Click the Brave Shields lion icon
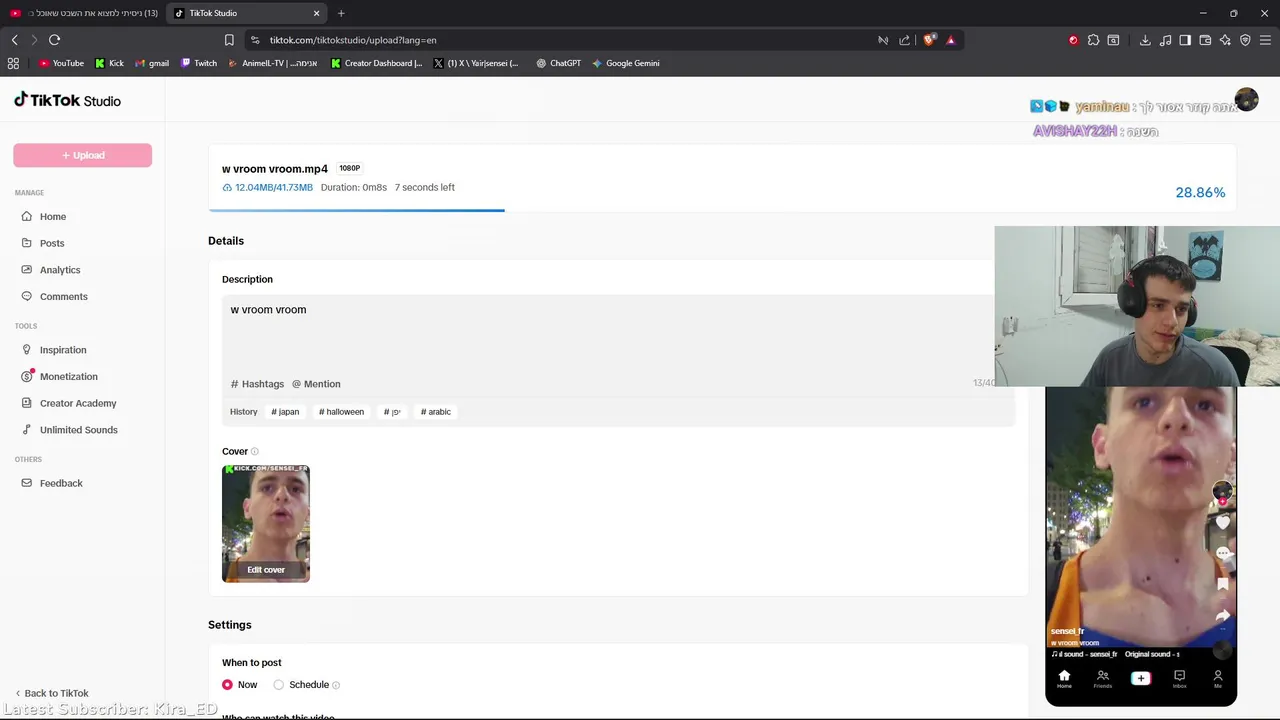Screen dimensions: 1280x720 [929, 40]
